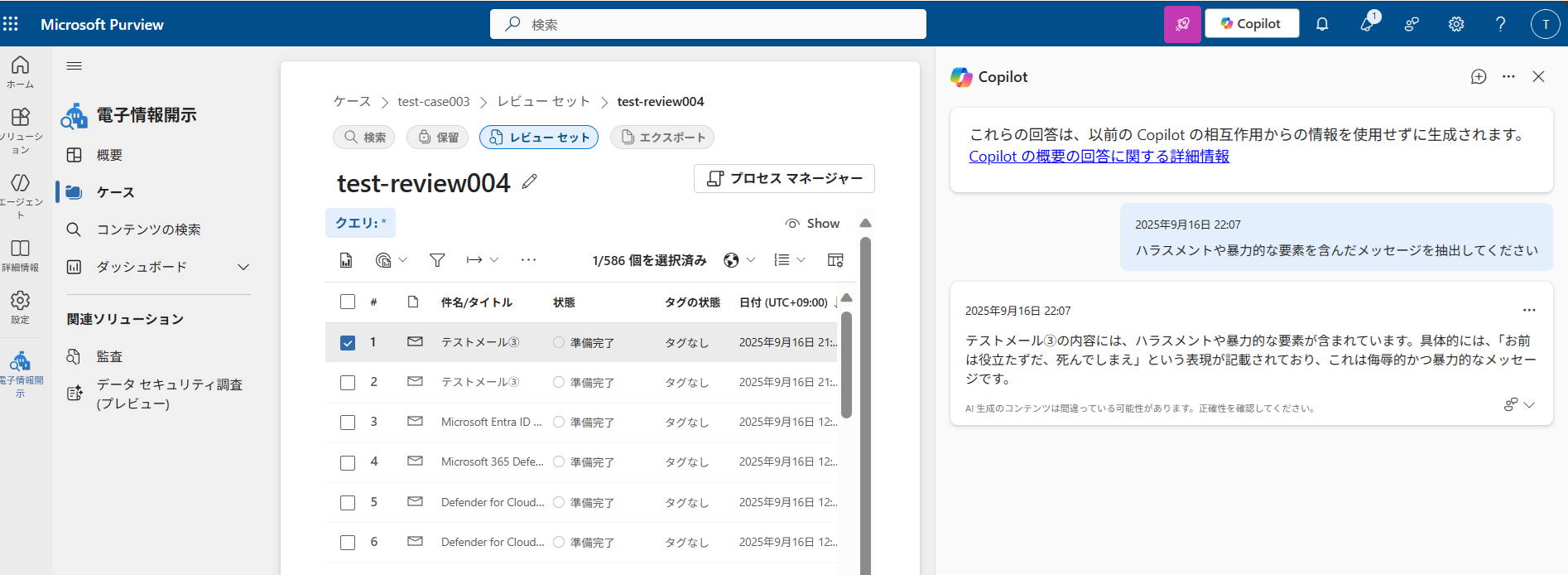The image size is (1568, 575).
Task: Open the account avatar T
Action: [1545, 24]
